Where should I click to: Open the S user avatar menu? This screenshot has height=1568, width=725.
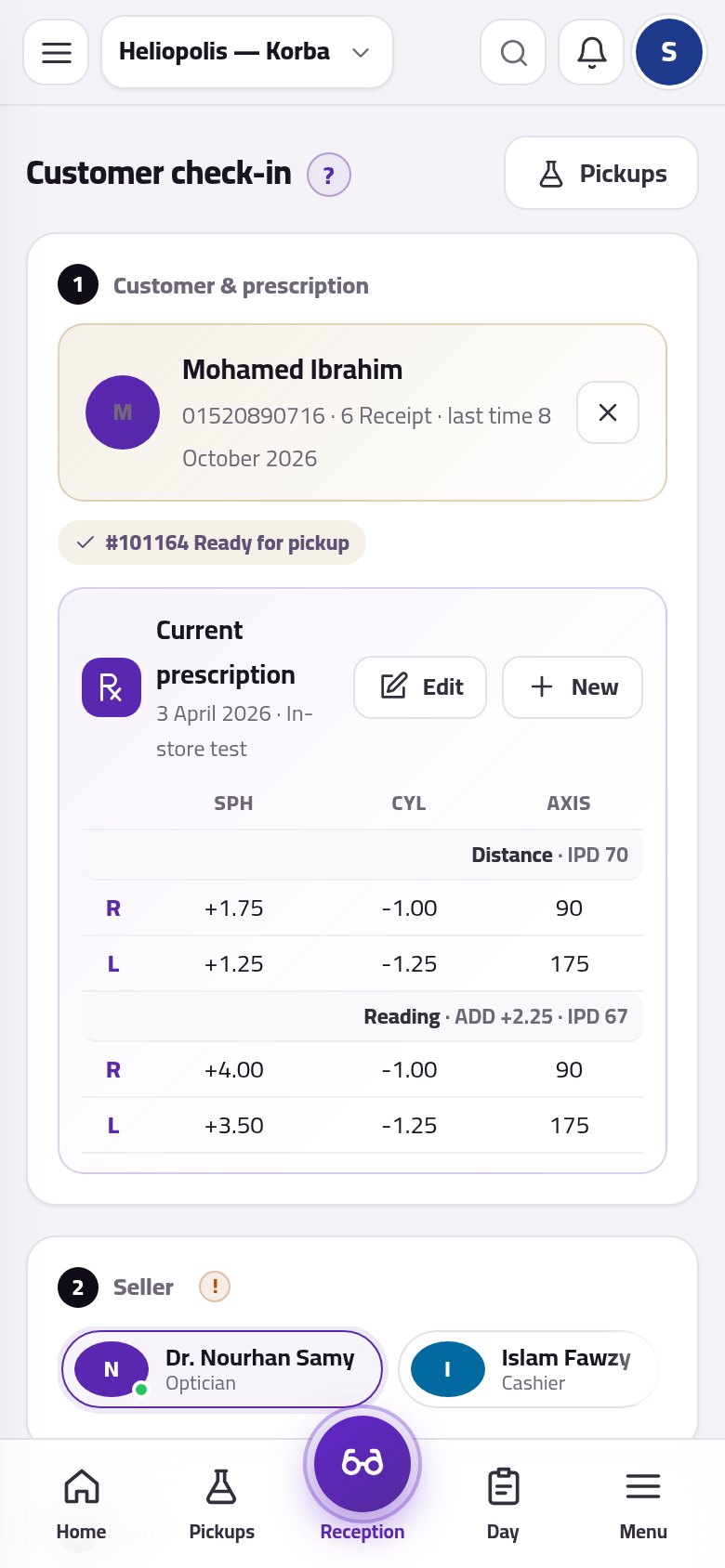tap(668, 52)
